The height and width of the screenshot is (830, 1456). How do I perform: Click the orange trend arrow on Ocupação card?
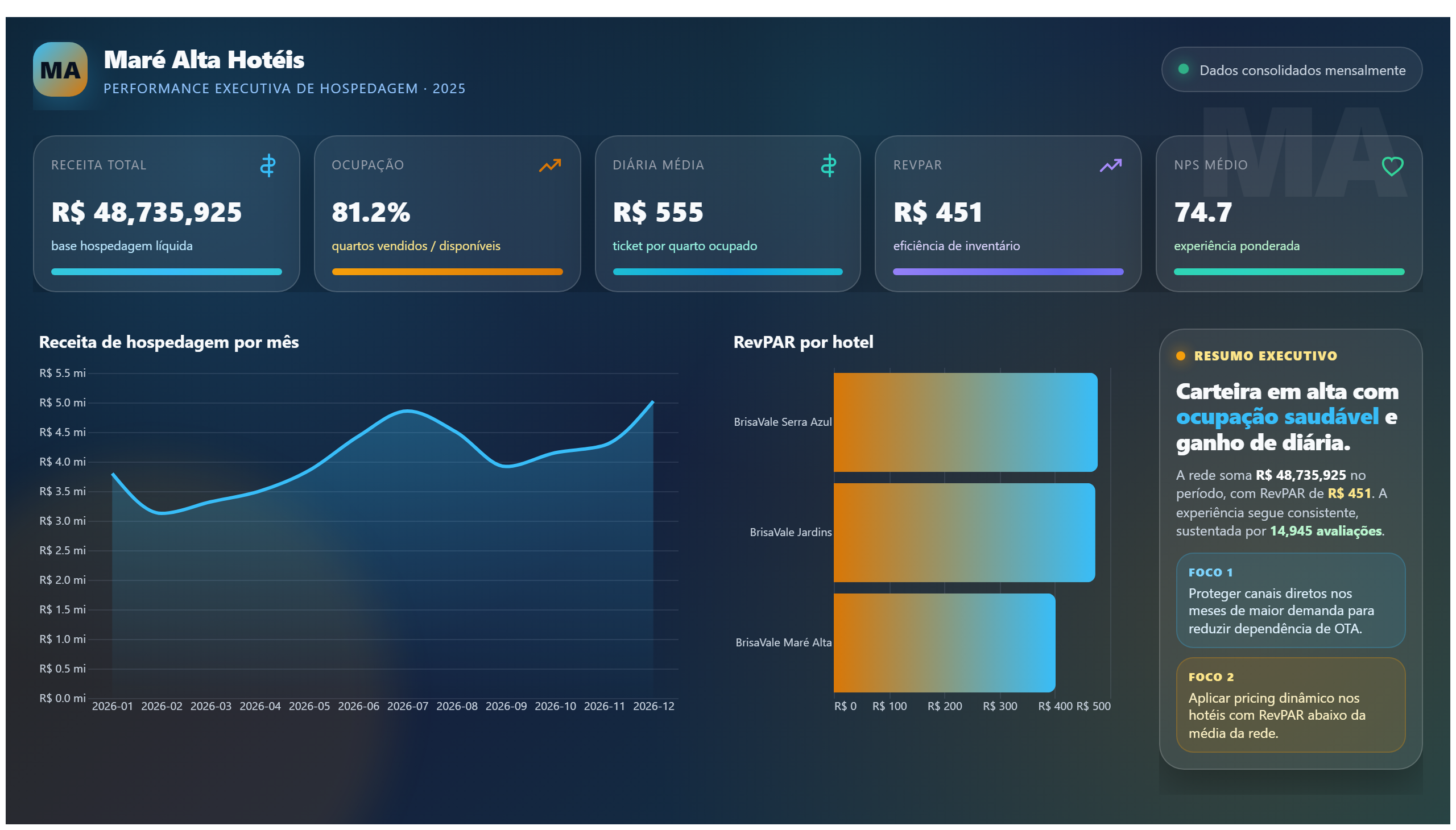click(x=550, y=165)
